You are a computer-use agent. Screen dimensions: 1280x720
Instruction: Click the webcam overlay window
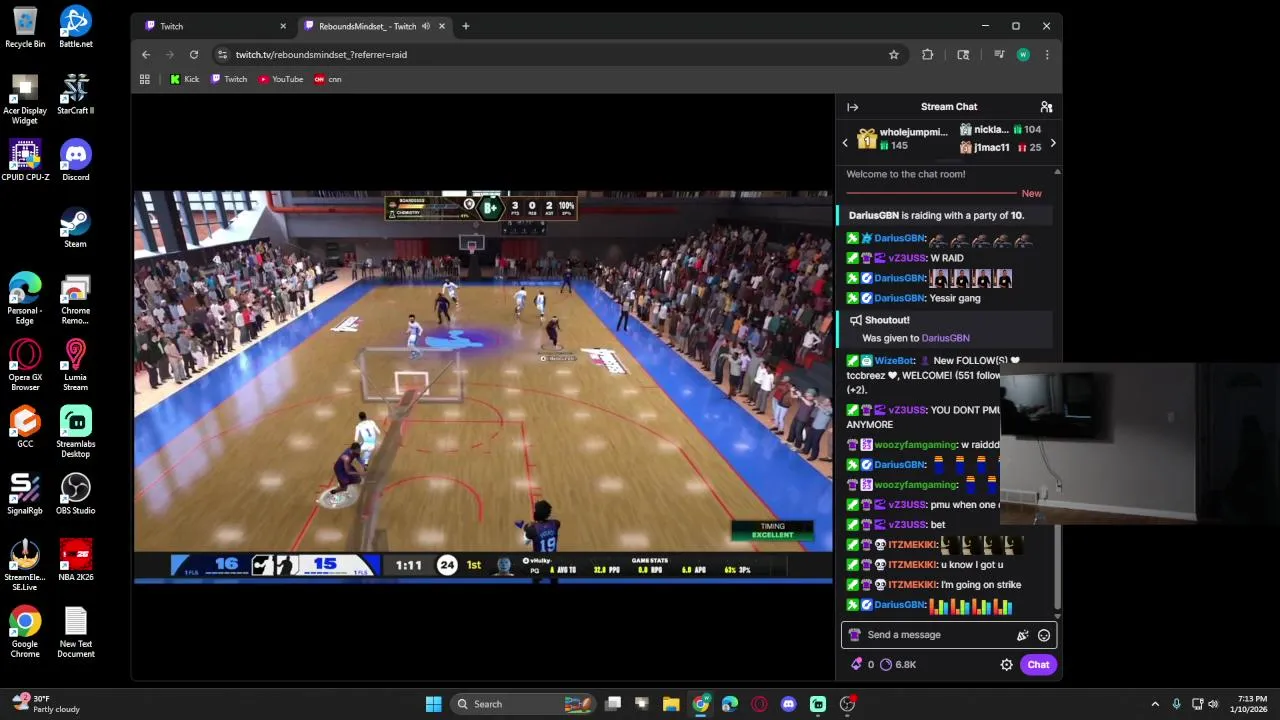point(1140,443)
